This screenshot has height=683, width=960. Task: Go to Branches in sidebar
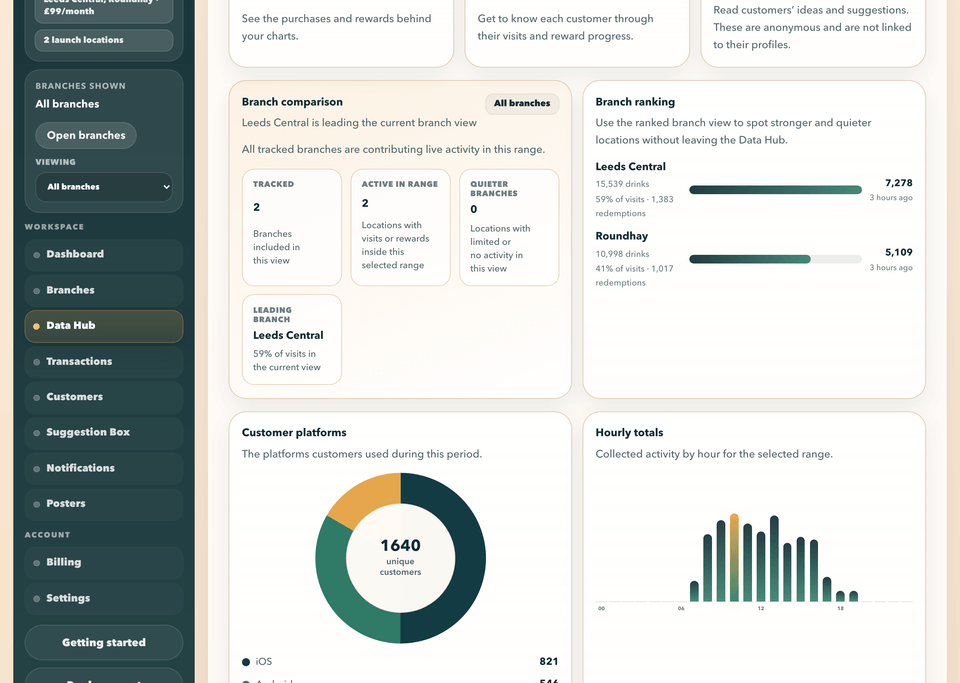(x=103, y=290)
